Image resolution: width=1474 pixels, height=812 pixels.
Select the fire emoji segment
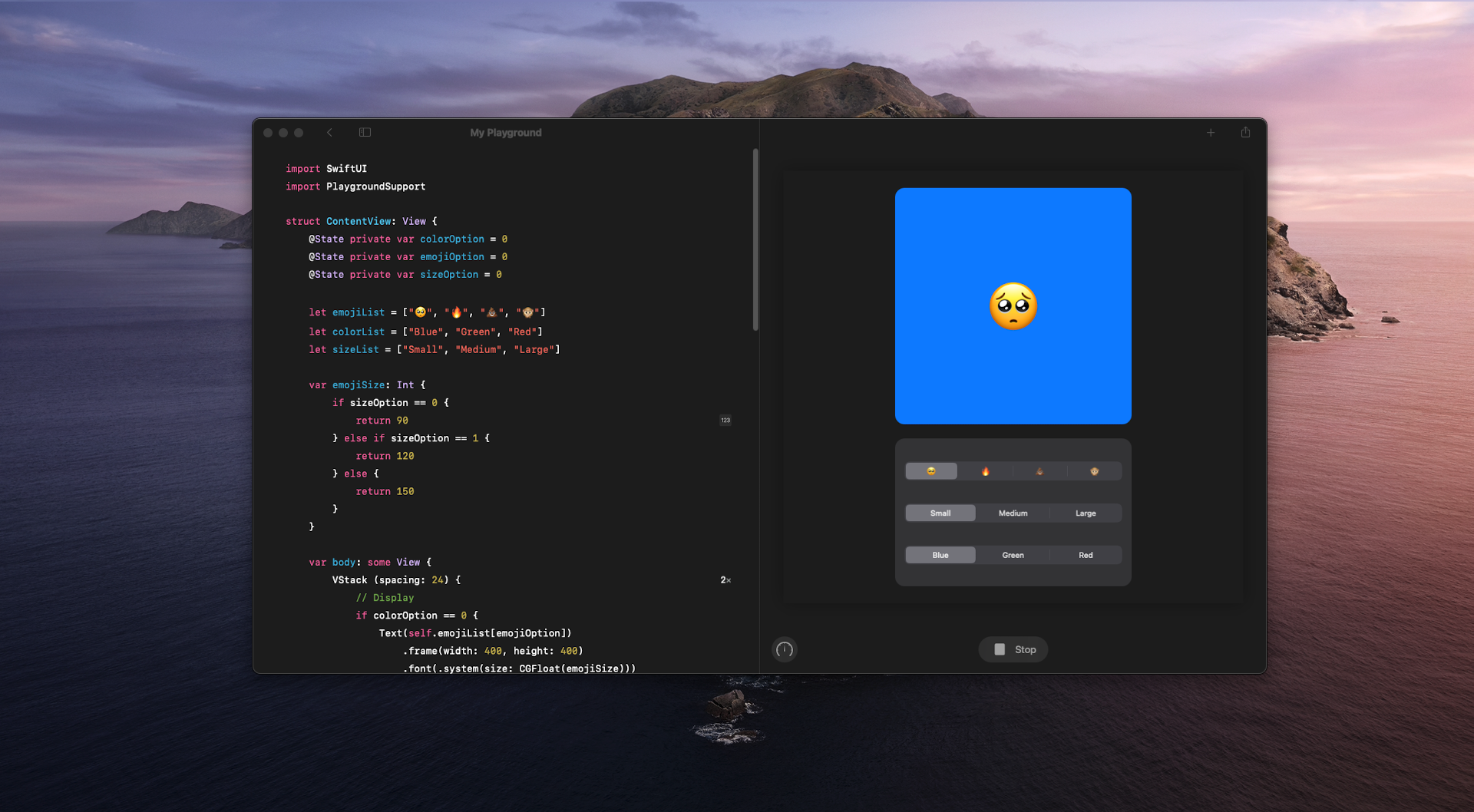click(985, 470)
